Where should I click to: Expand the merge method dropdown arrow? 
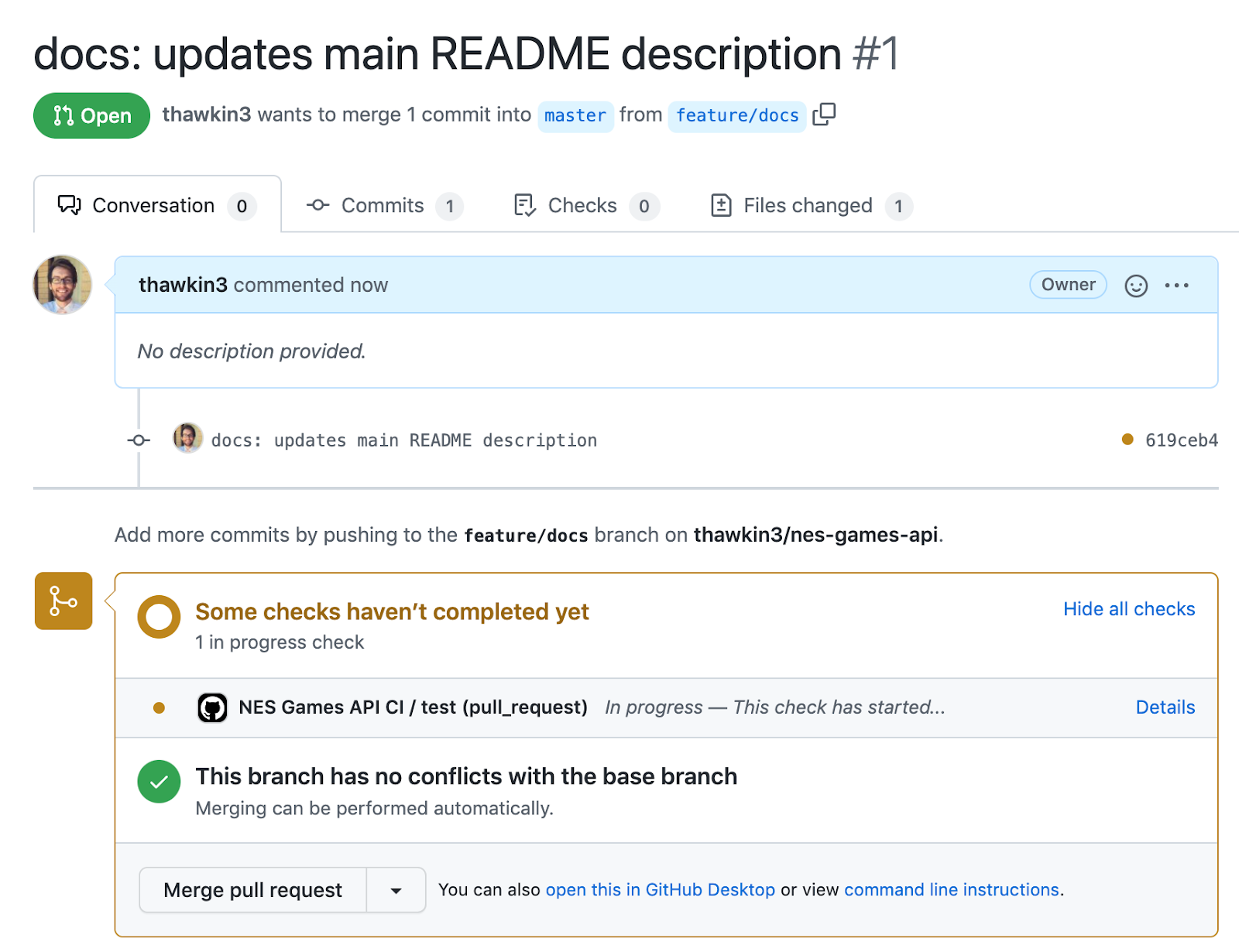(x=396, y=890)
